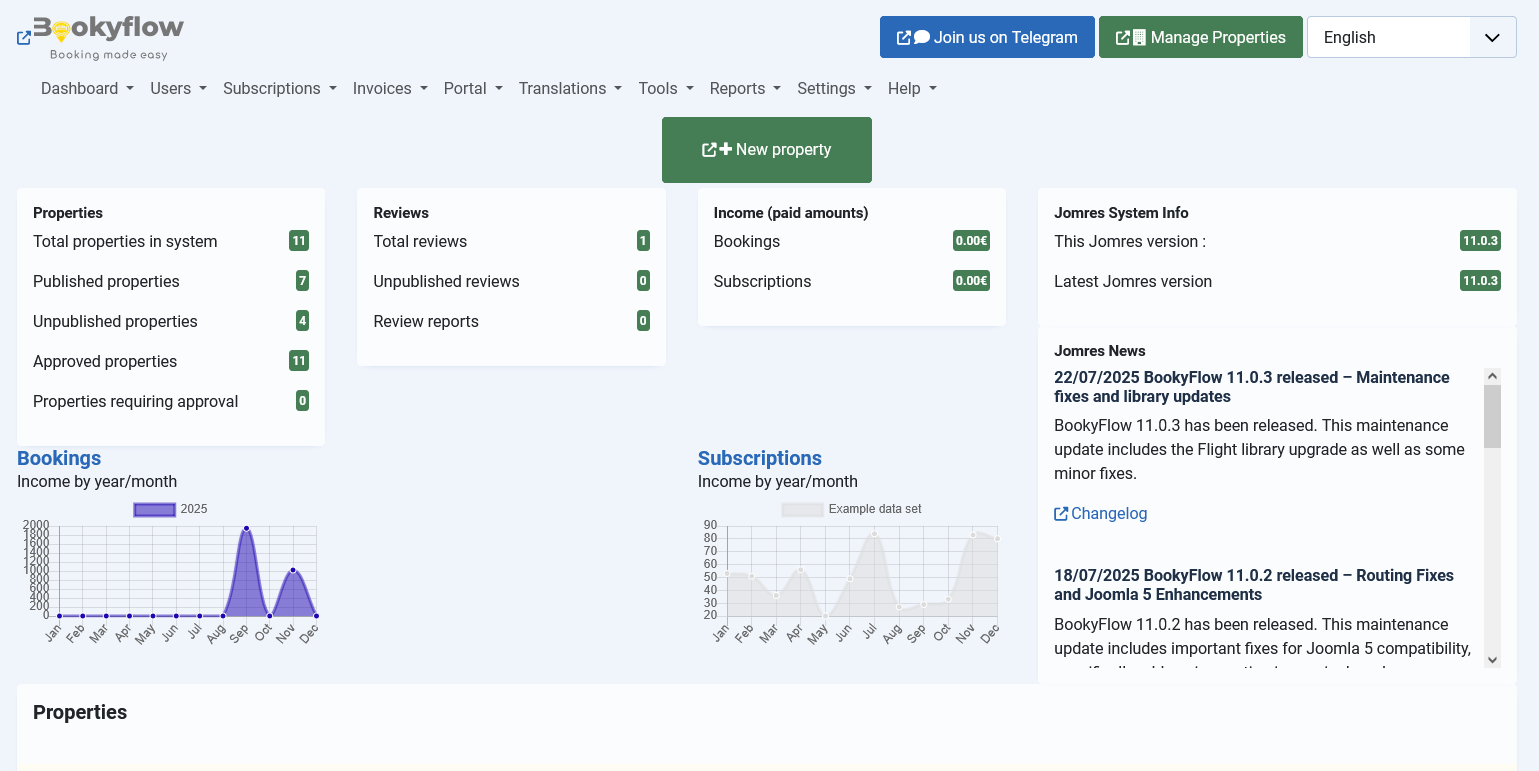
Task: Click the plus icon in New property button
Action: point(727,149)
